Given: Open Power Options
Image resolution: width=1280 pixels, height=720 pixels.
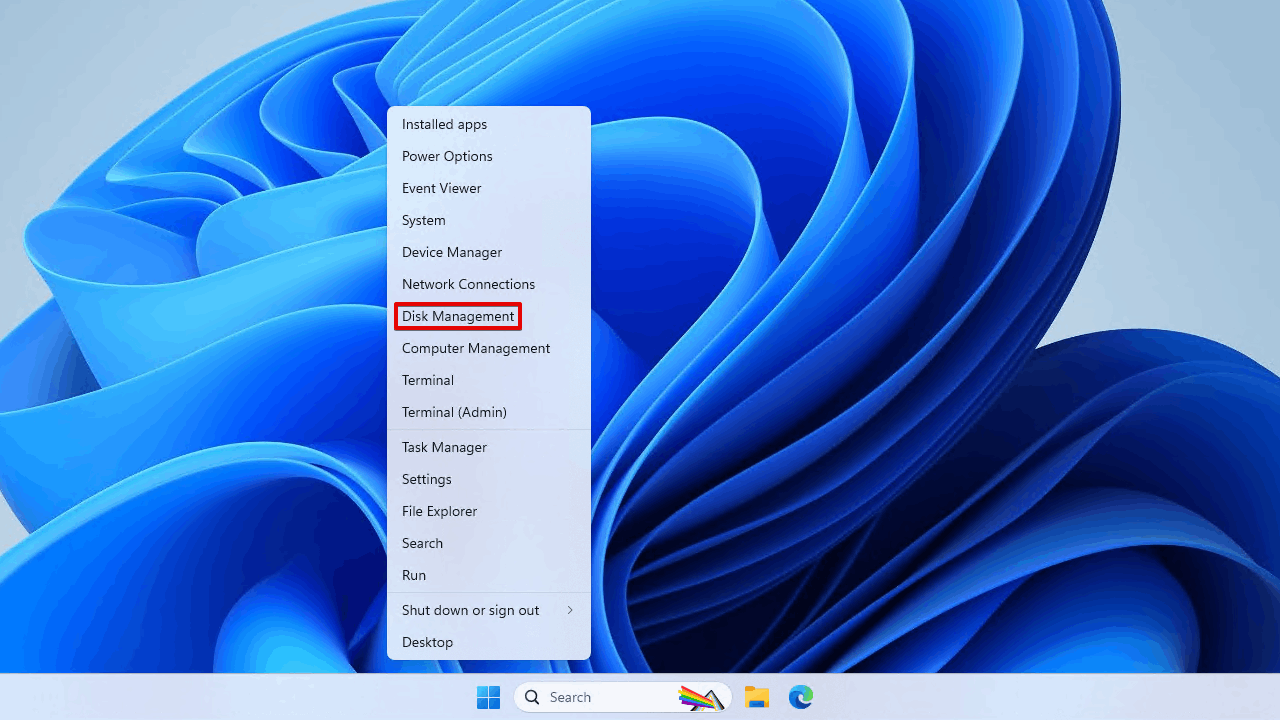Looking at the screenshot, I should 447,156.
